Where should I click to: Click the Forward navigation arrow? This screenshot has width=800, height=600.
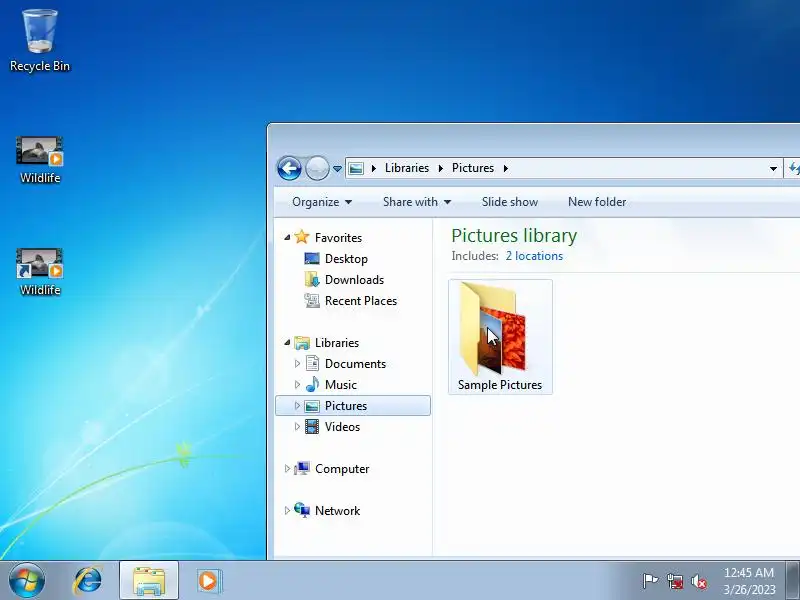click(x=317, y=168)
